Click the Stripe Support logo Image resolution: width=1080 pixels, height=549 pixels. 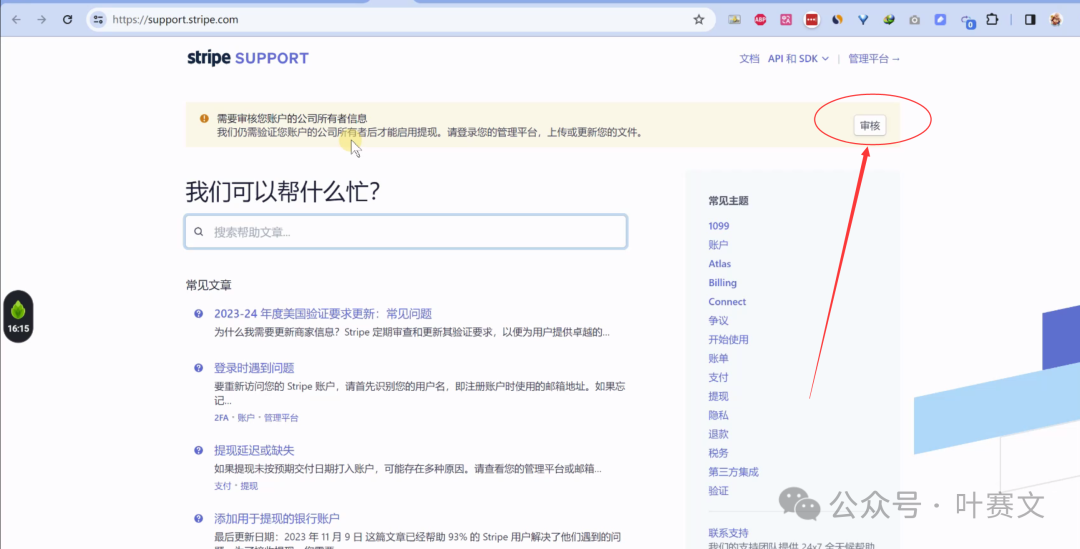247,58
